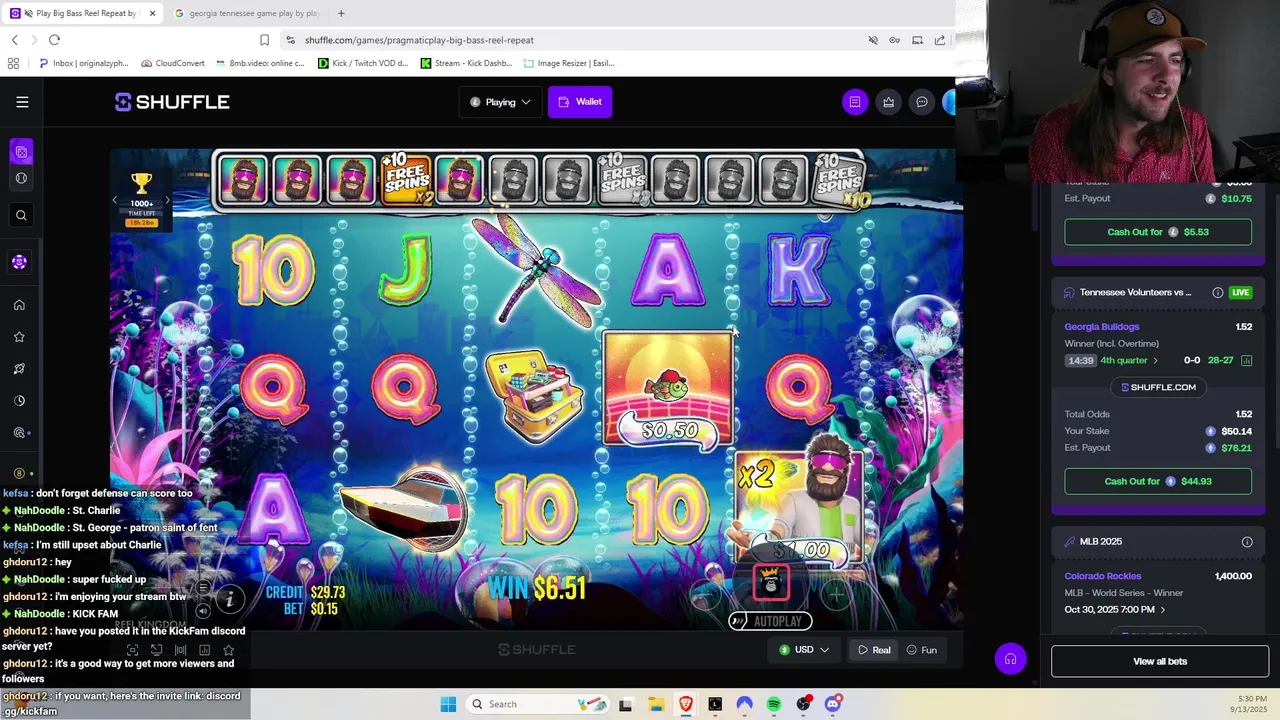Decrease the bet with minus button
1280x720 pixels.
pos(705,594)
